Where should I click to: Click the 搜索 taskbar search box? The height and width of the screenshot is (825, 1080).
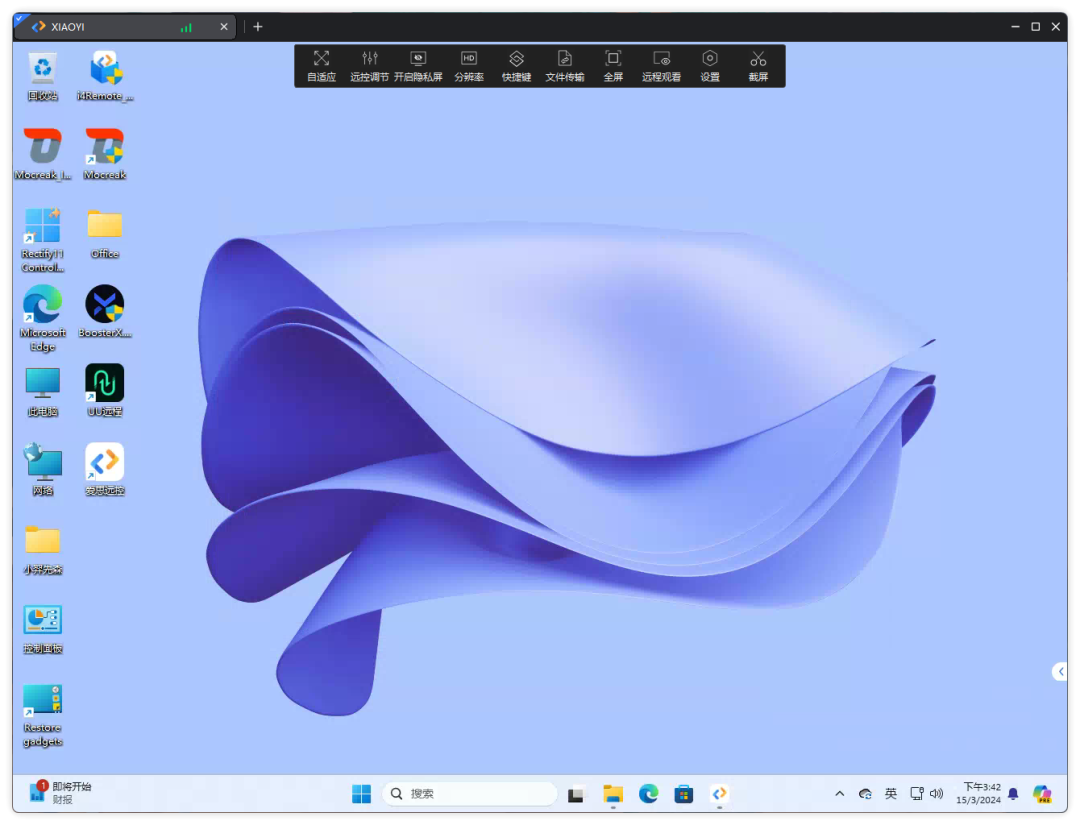[x=470, y=794]
